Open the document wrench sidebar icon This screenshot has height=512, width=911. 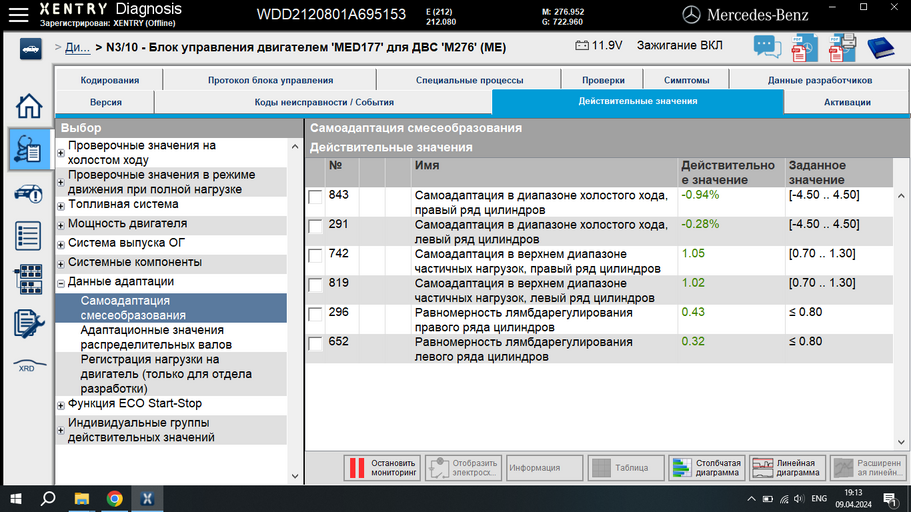[29, 323]
